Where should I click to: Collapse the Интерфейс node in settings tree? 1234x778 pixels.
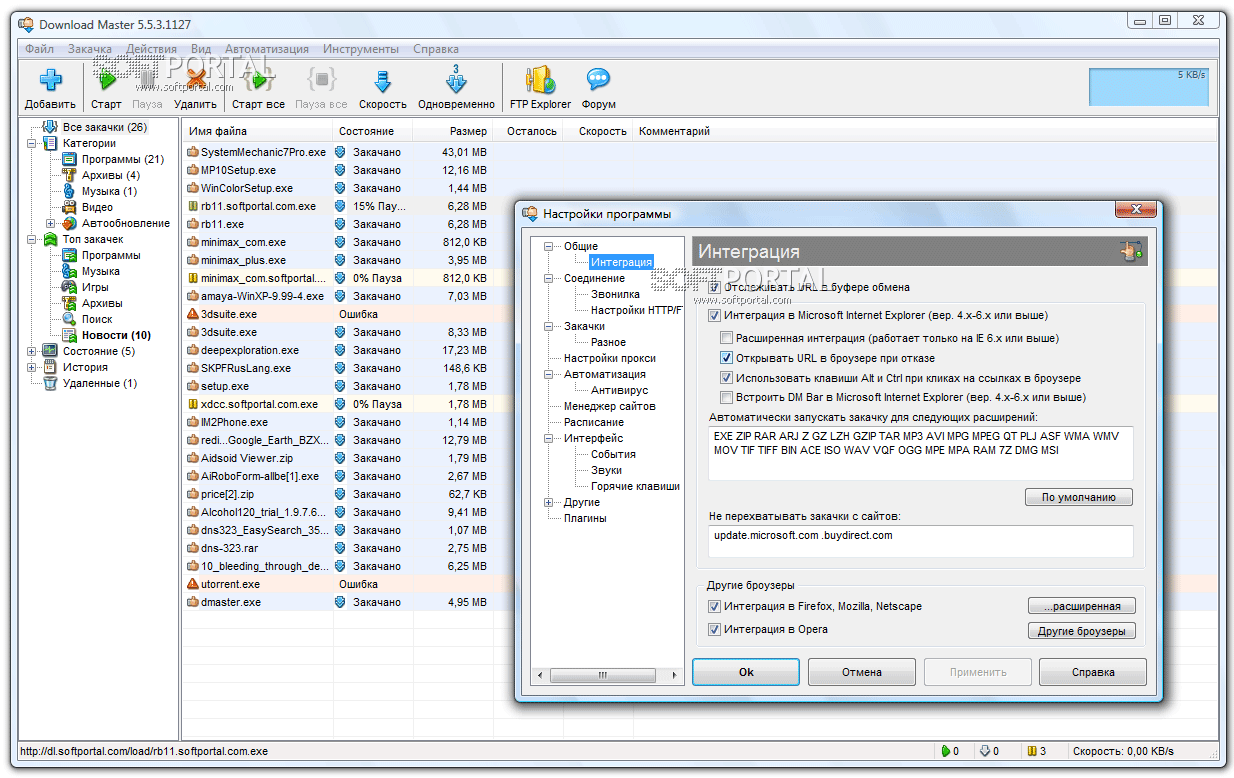548,438
